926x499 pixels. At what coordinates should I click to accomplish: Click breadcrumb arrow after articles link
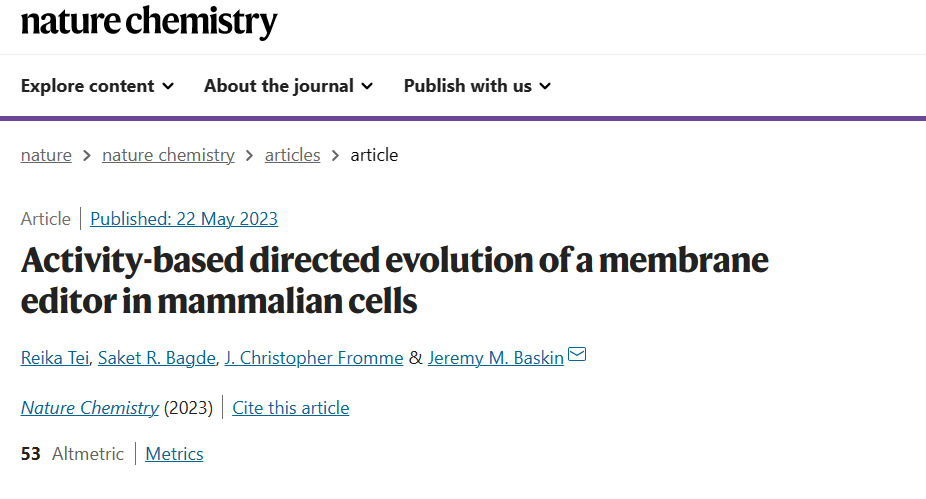click(335, 155)
